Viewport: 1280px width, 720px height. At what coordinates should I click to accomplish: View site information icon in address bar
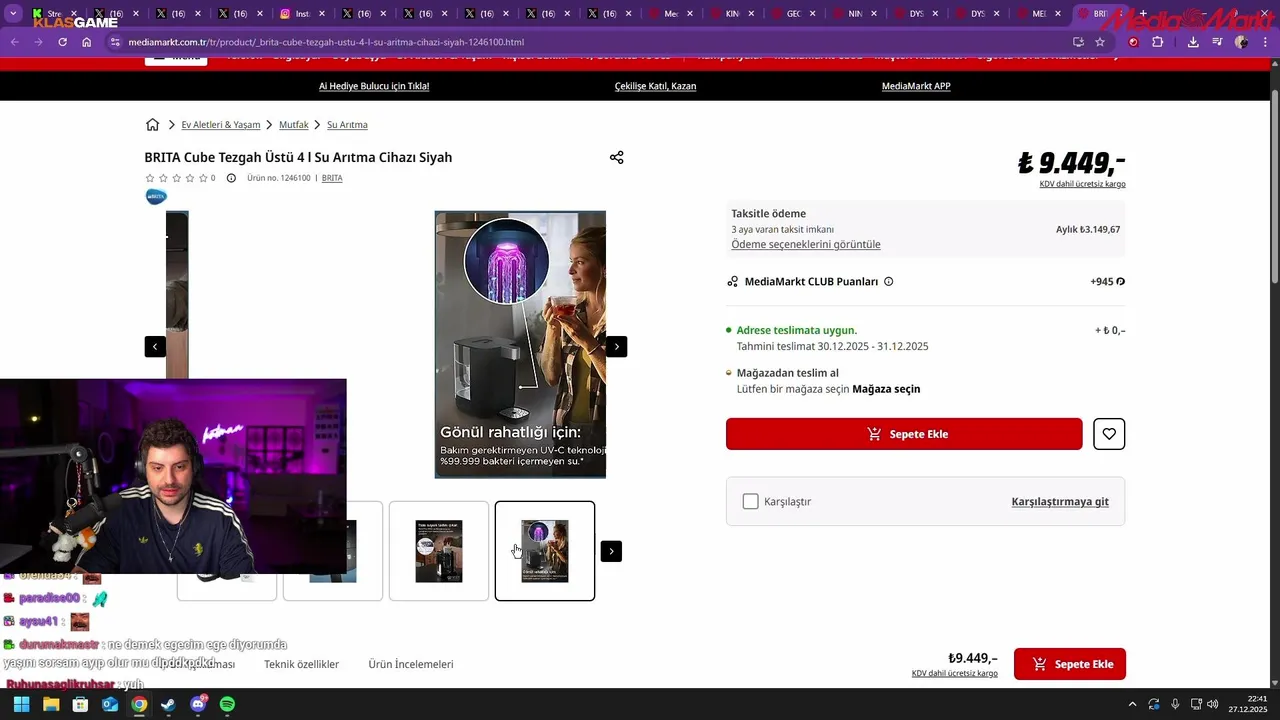[115, 42]
